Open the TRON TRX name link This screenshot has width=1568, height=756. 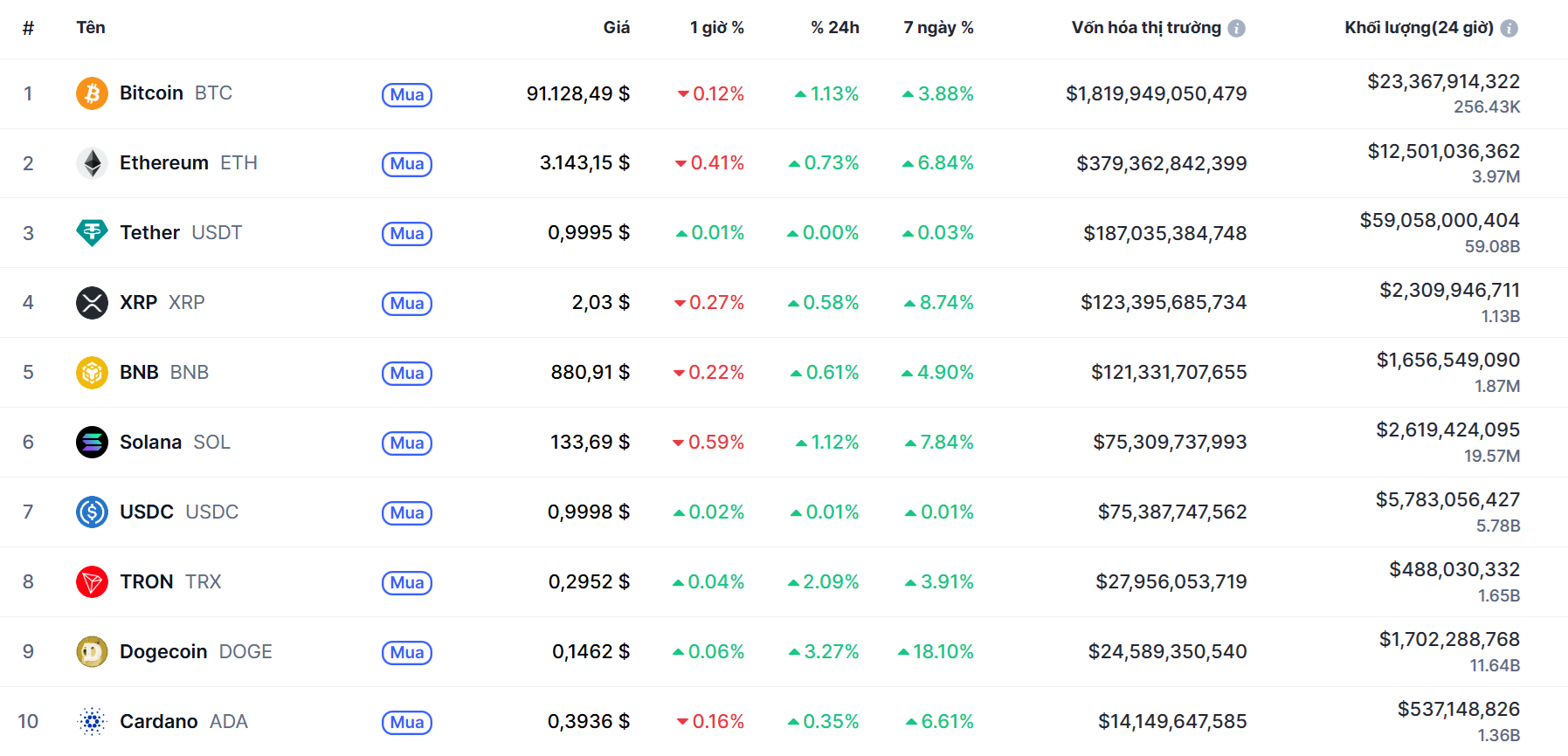pos(170,582)
